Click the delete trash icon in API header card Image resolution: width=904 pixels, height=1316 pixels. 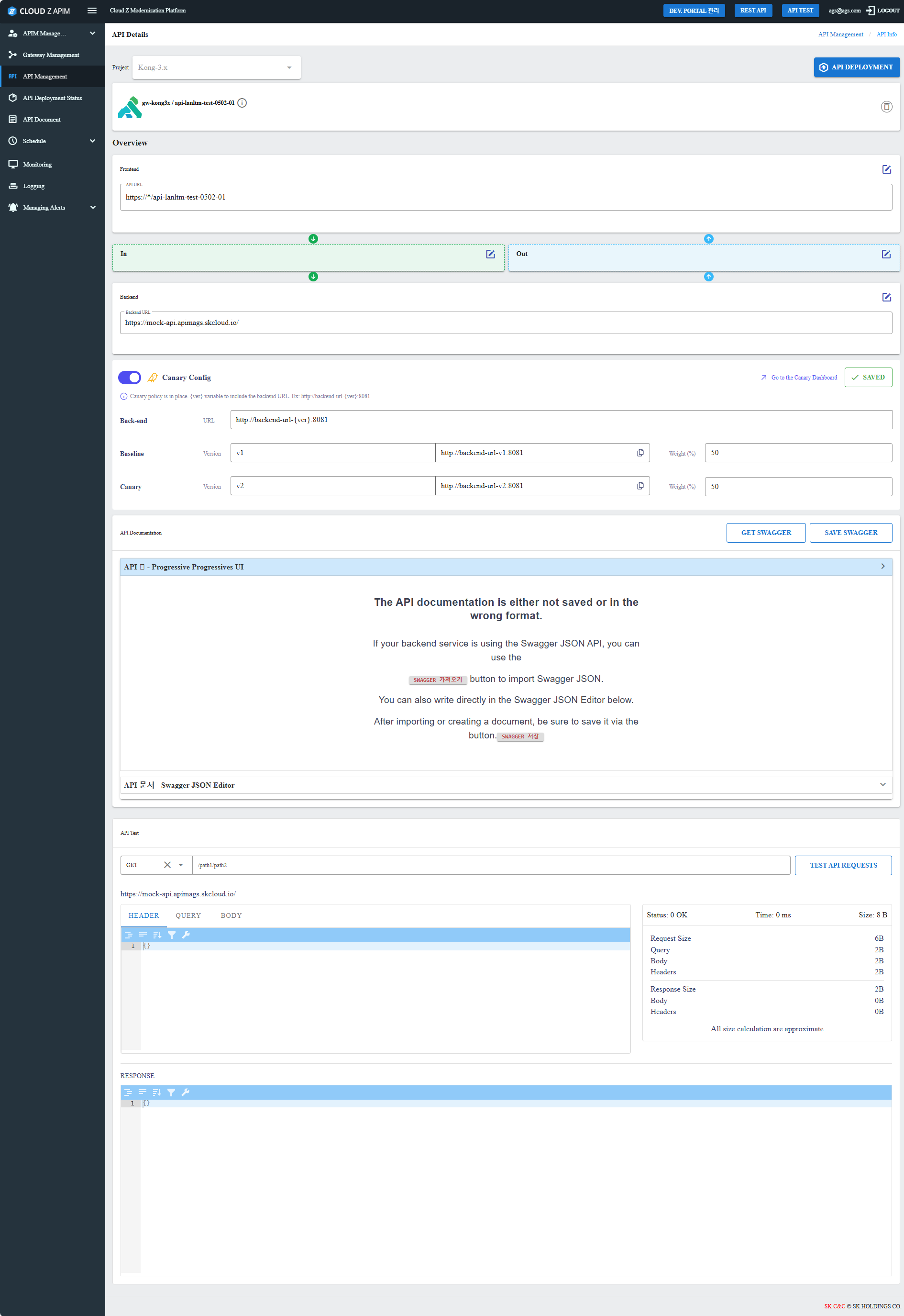[x=886, y=107]
